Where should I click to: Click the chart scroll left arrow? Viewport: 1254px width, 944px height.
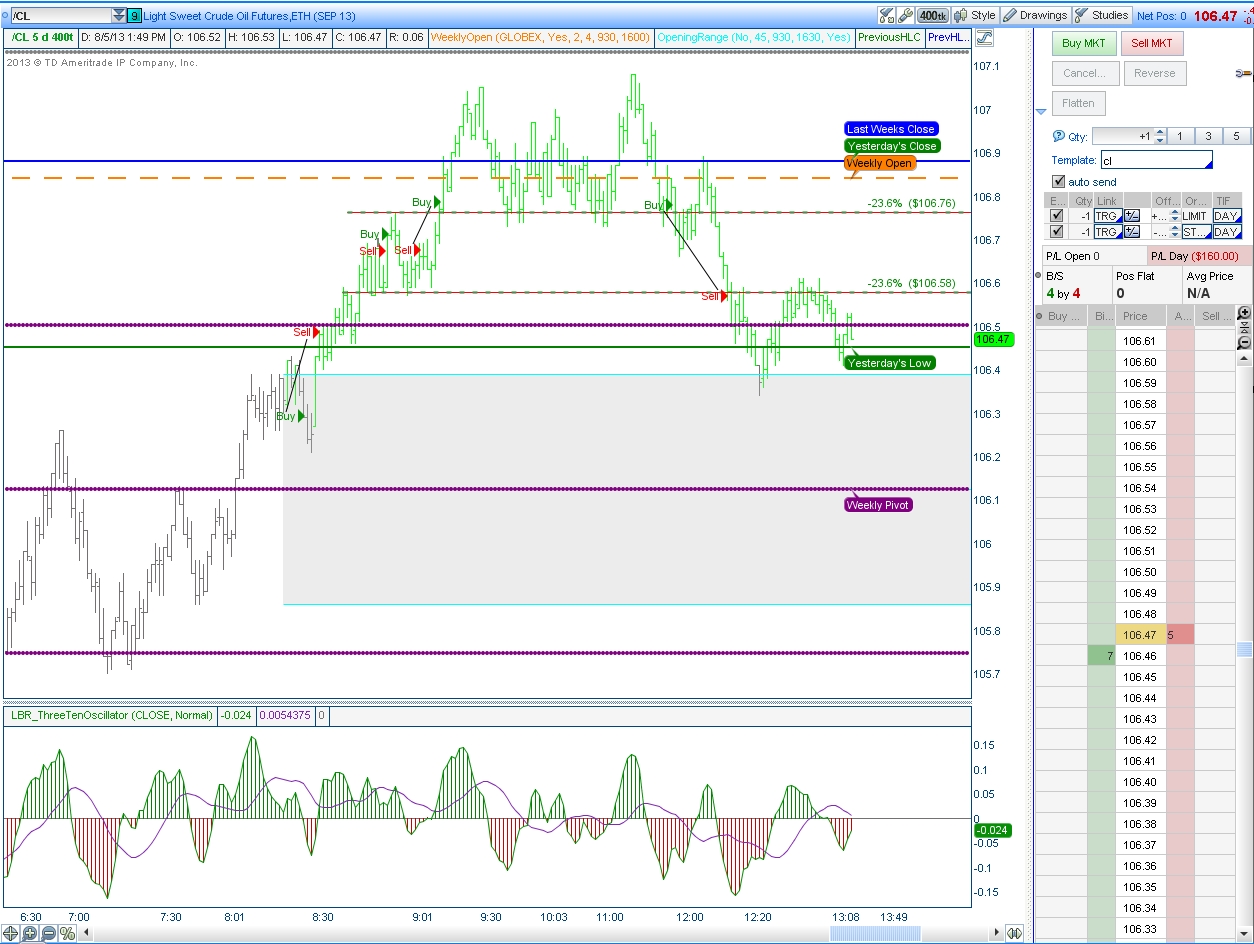click(85, 934)
